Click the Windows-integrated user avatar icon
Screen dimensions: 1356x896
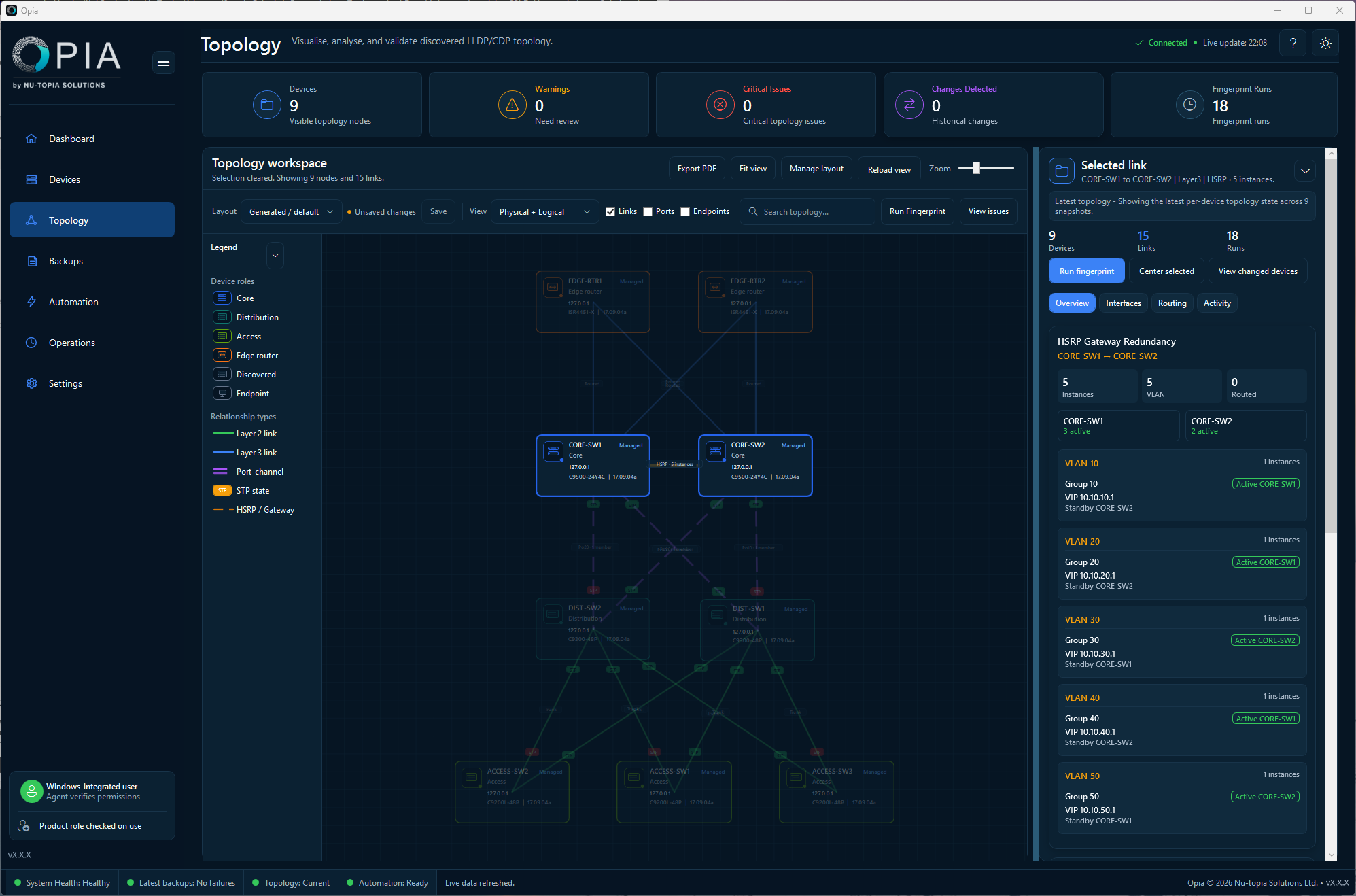(x=31, y=791)
